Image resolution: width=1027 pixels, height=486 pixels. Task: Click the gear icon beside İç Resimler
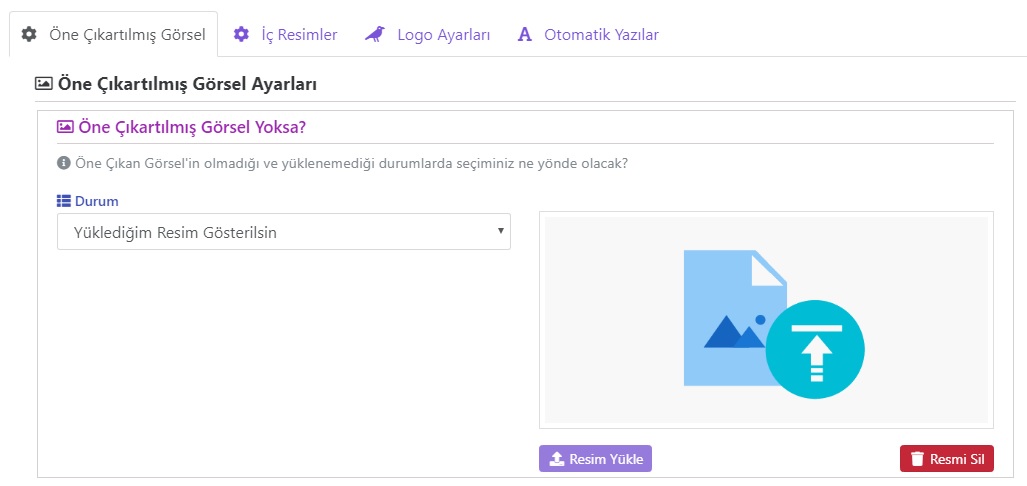coord(241,34)
